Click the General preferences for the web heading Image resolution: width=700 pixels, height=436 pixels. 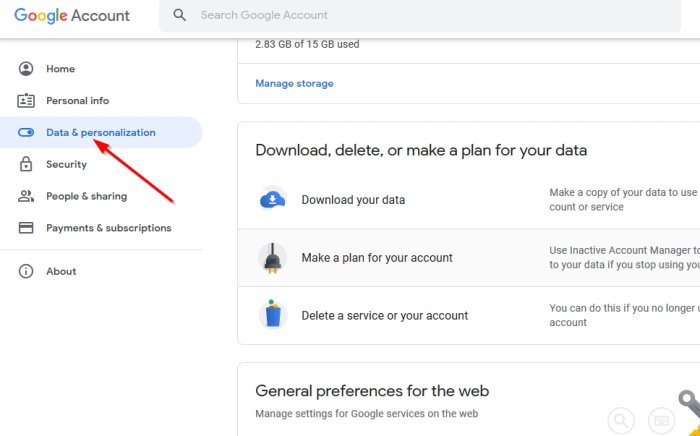tap(372, 391)
